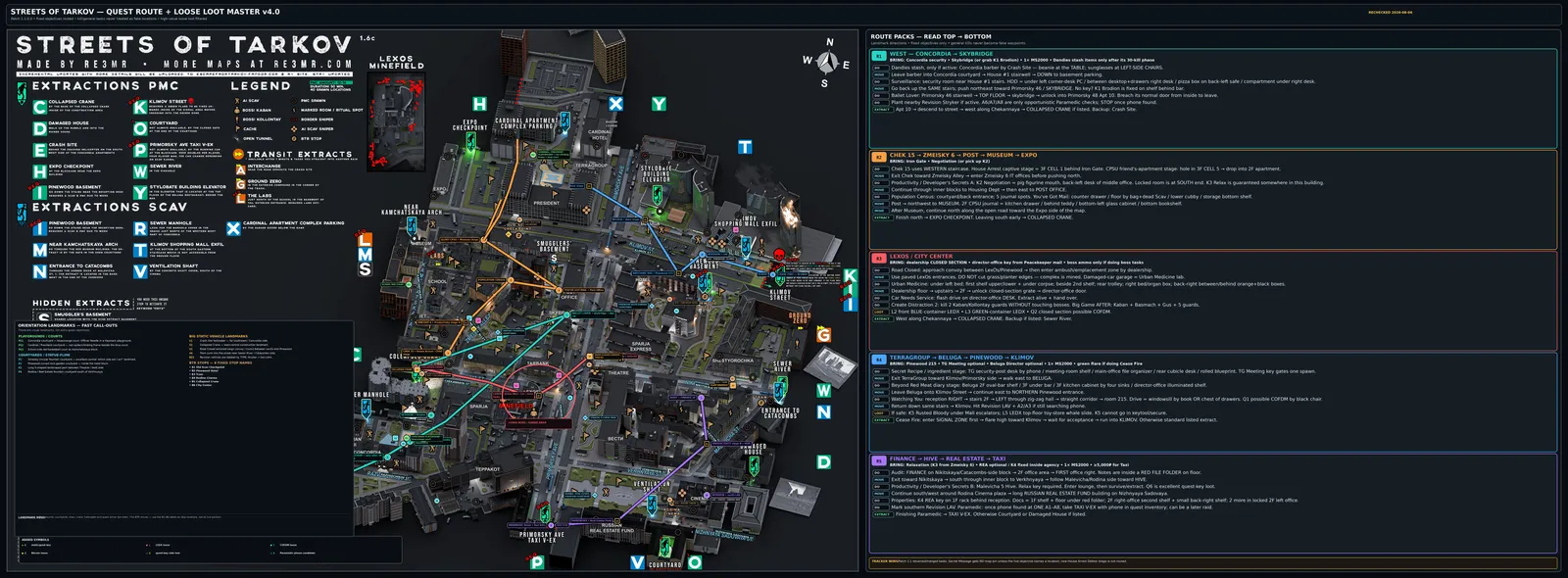Click the green H marker at map top

(x=479, y=104)
